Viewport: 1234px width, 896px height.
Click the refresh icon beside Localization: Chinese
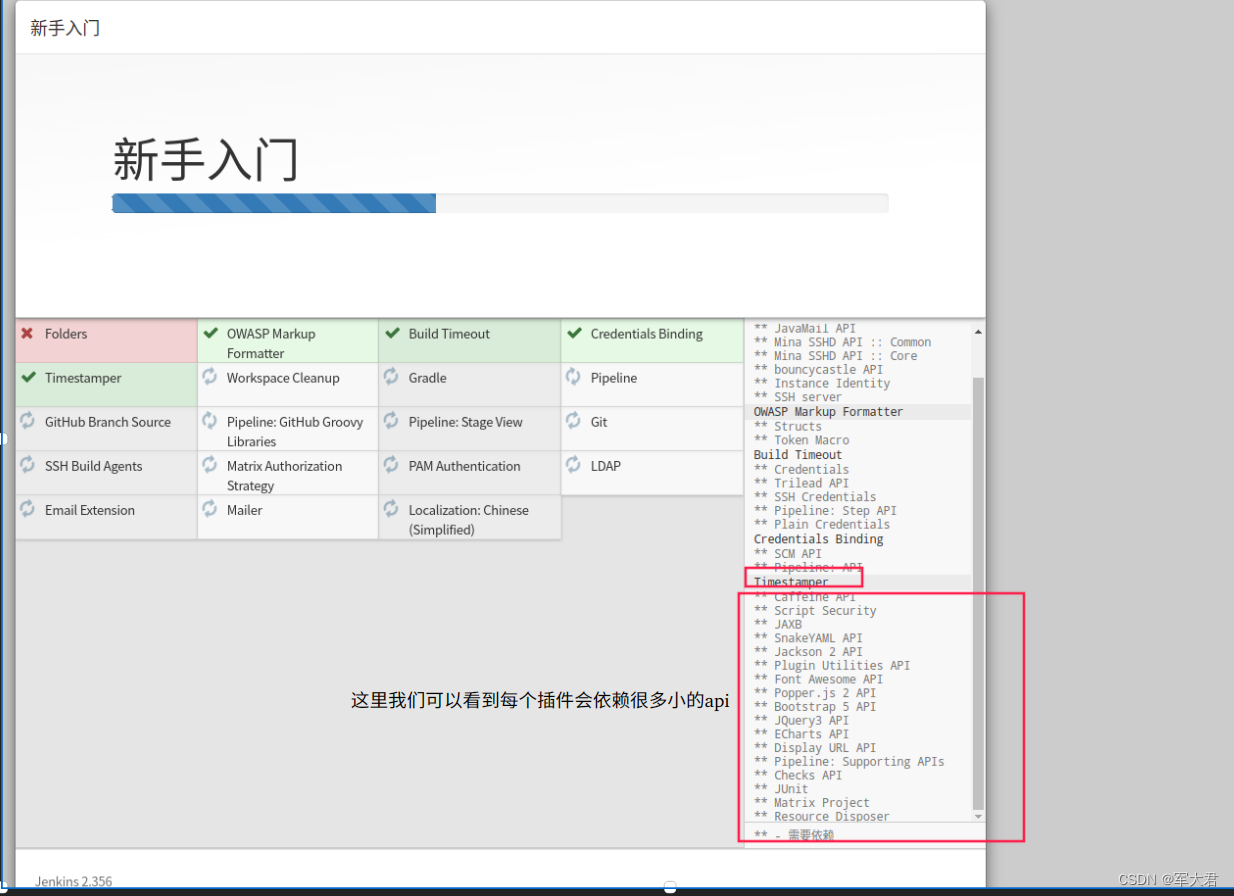391,508
